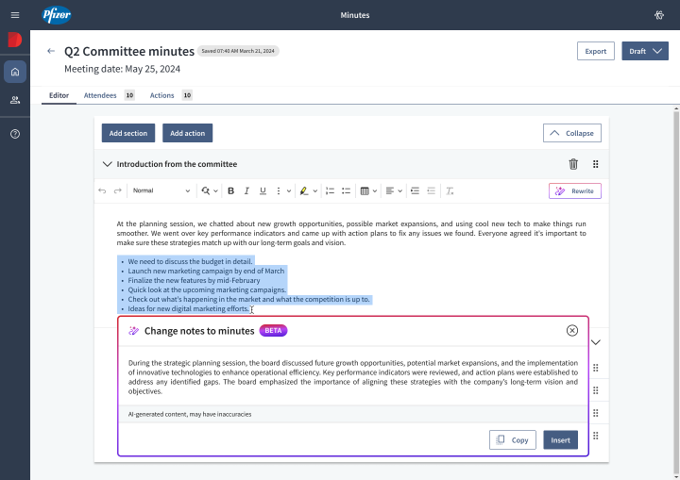Apply bold formatting
This screenshot has height=480, width=680.
click(231, 191)
